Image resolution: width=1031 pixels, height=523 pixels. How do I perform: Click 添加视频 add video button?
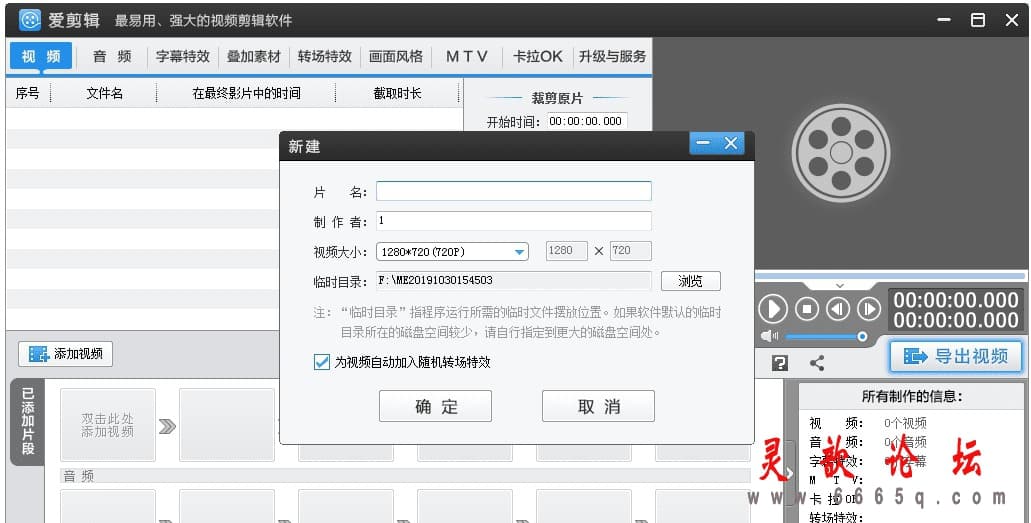click(x=65, y=354)
